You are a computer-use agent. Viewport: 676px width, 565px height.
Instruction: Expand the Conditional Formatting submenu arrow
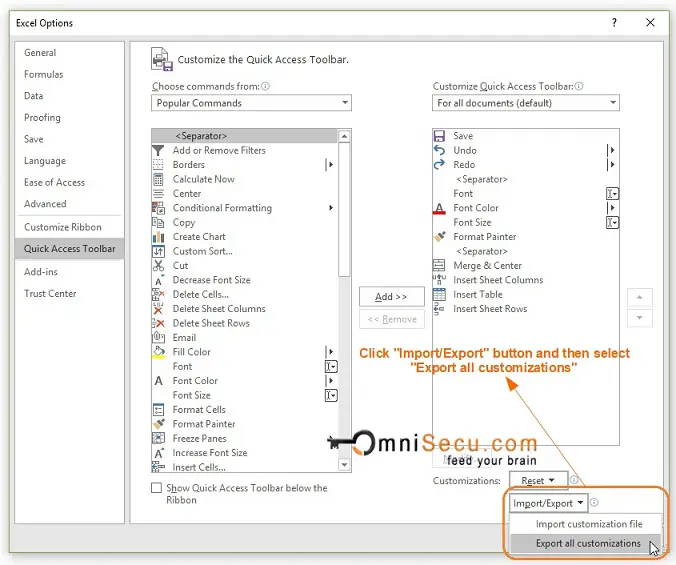coord(331,208)
